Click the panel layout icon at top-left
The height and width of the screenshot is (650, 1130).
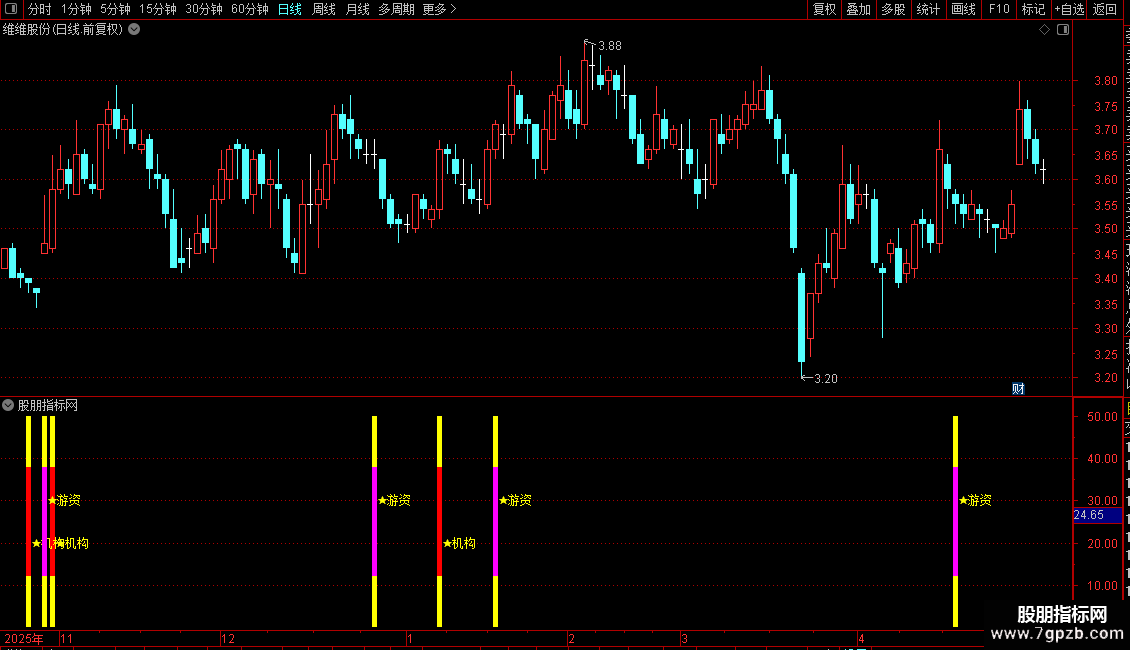coord(11,9)
